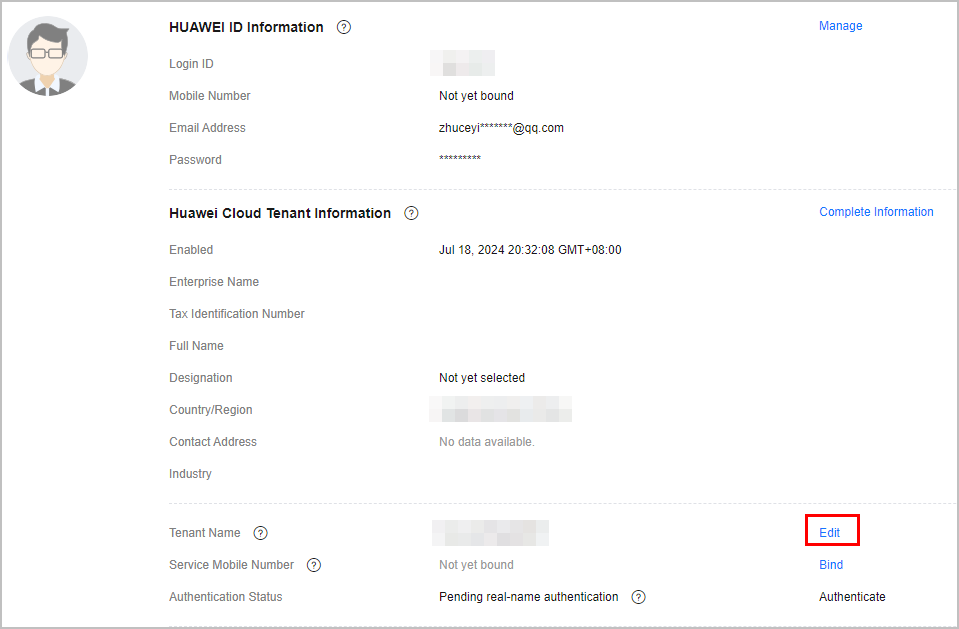Click the masked password value
959x629 pixels.
coord(459,159)
